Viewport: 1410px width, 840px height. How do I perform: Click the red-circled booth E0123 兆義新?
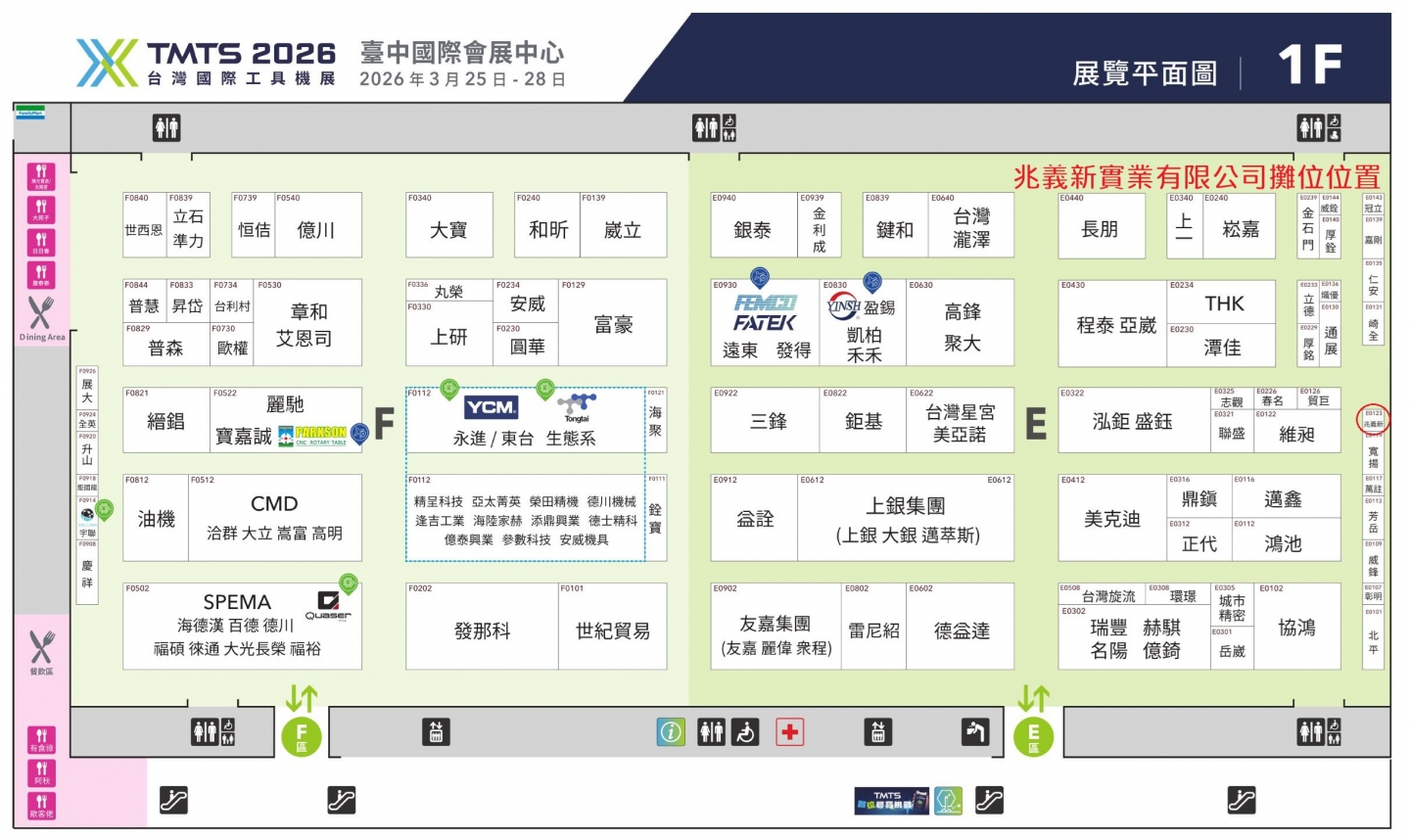pos(1373,420)
